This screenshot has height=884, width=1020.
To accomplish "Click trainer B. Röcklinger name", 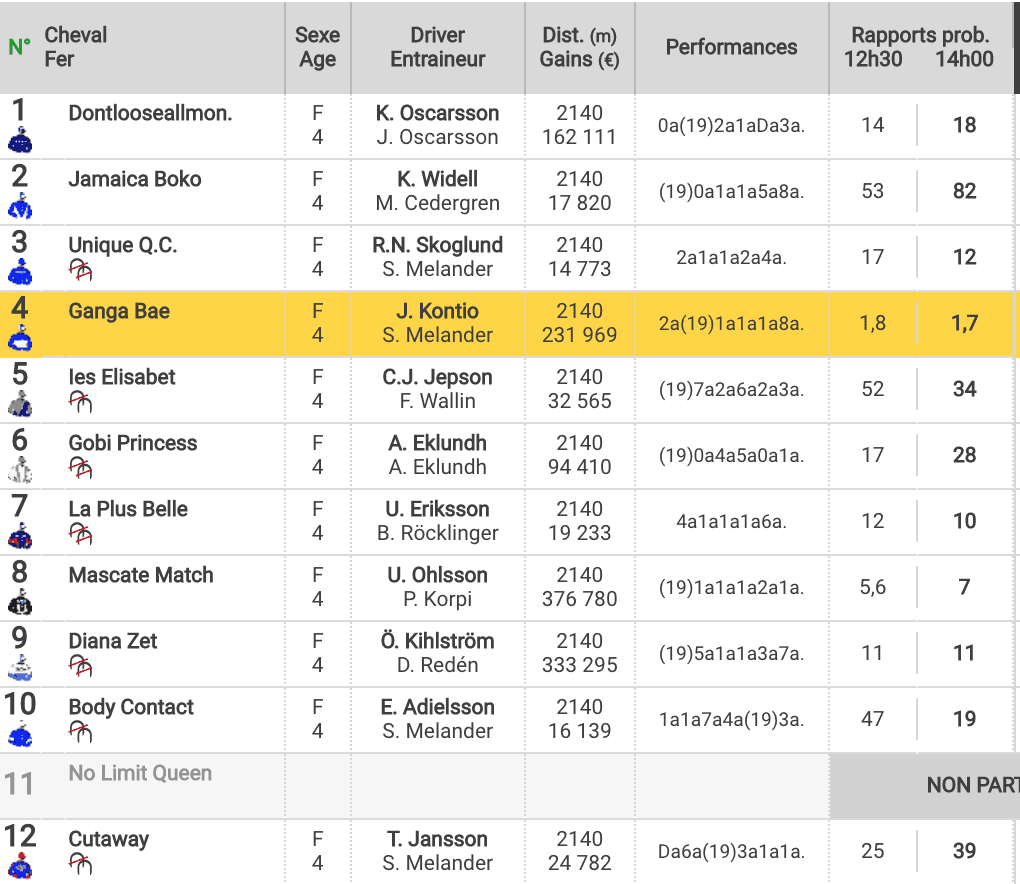I will tap(437, 533).
